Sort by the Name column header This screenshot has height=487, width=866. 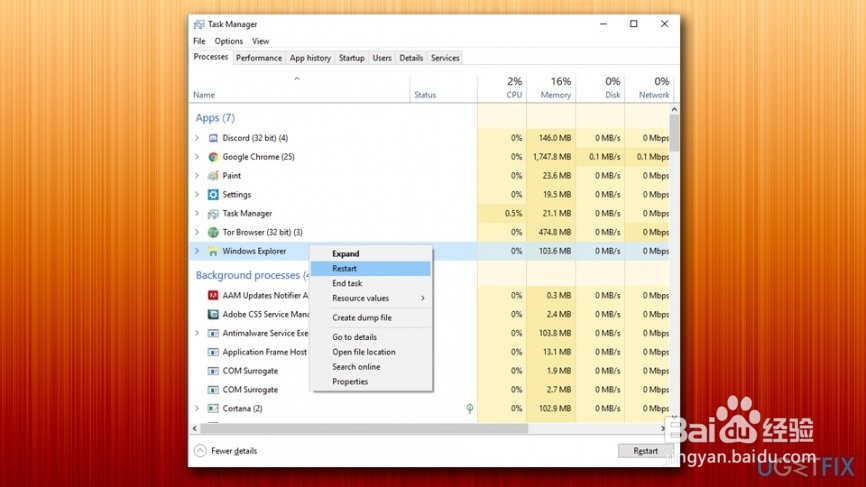300,88
